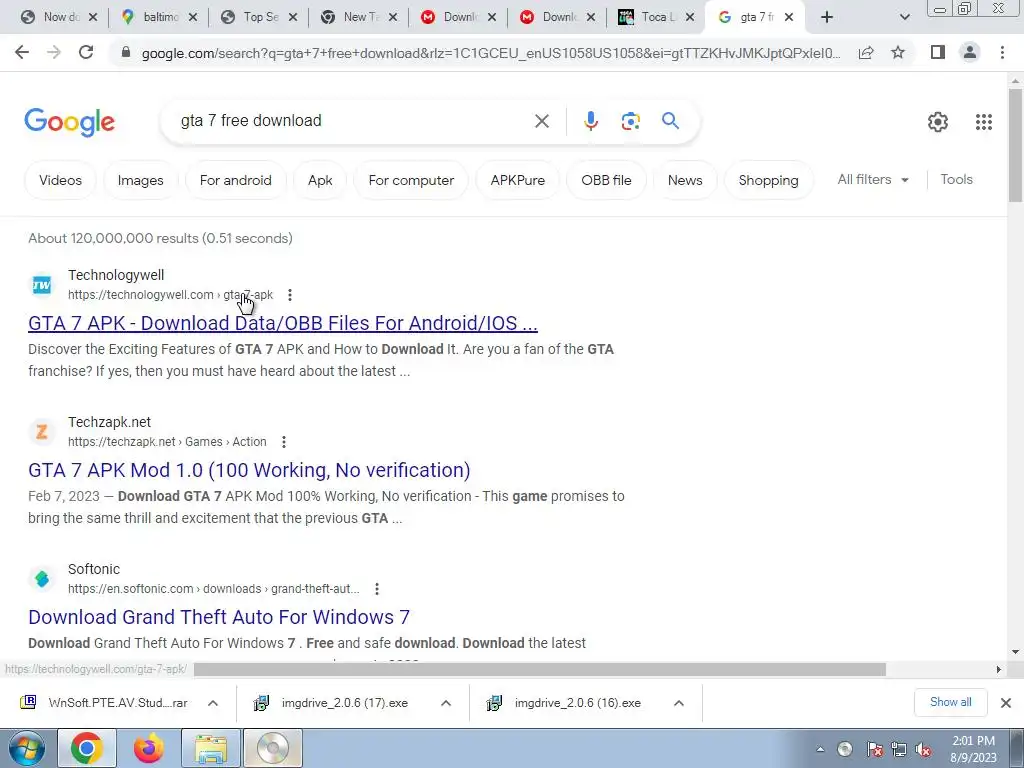Select the For computer filter chip
Image resolution: width=1024 pixels, height=768 pixels.
411,180
